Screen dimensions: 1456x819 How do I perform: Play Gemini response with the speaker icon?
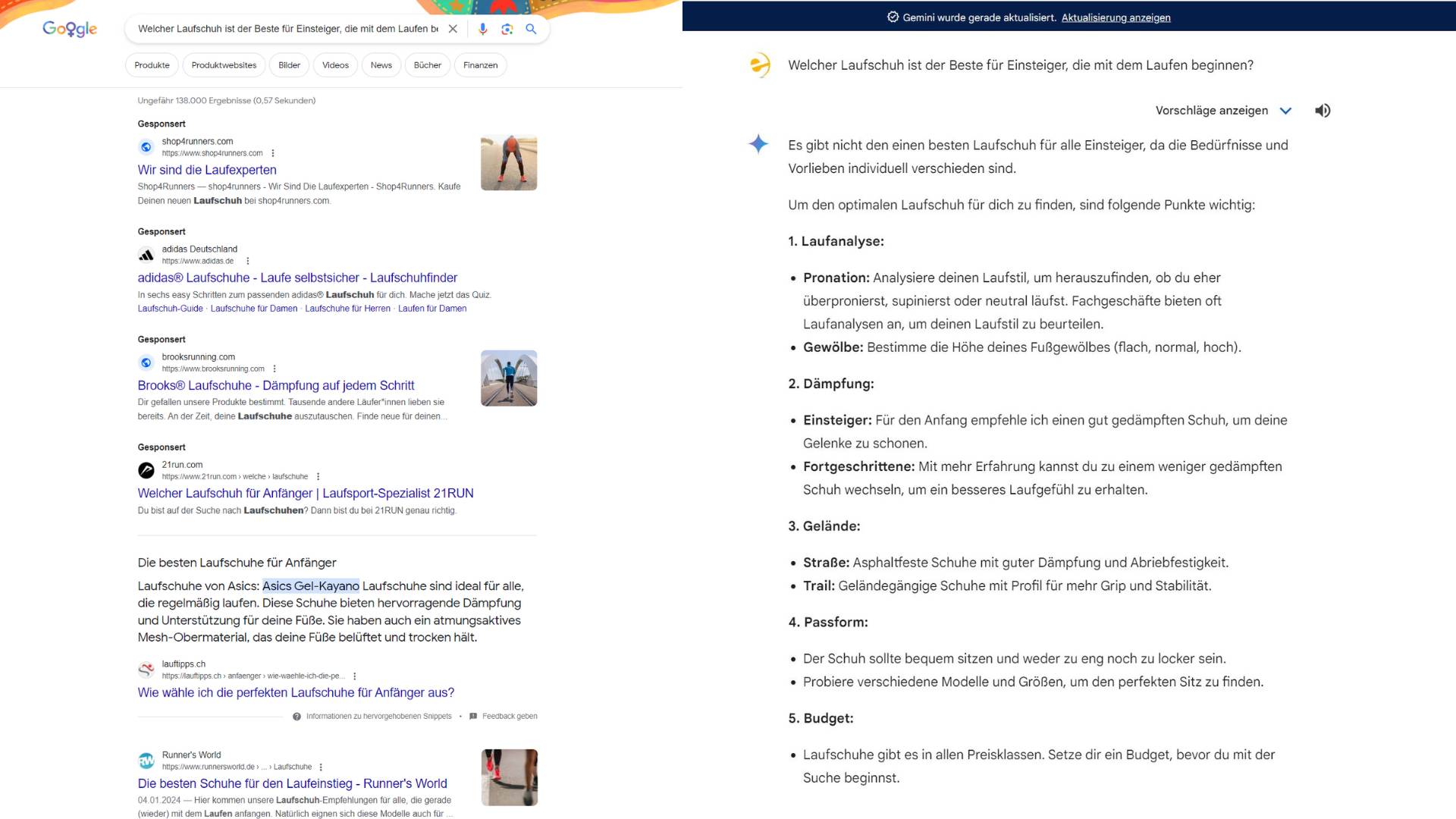point(1323,111)
